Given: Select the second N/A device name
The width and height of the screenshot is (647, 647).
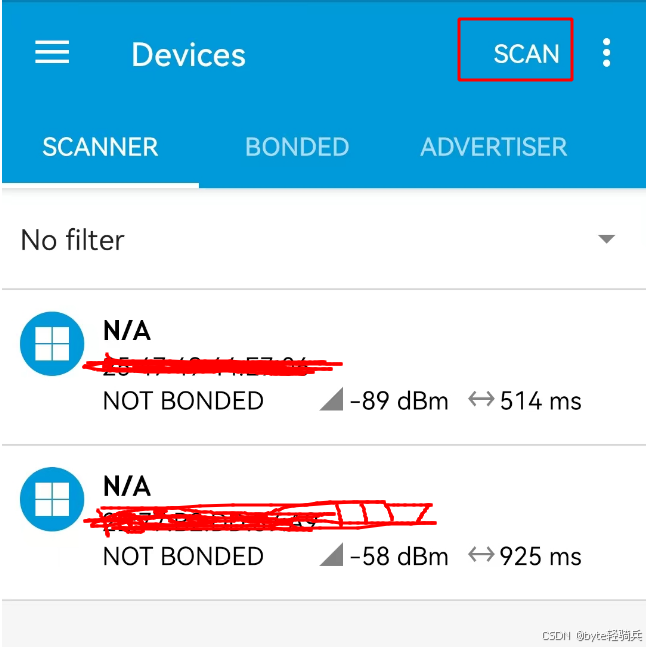Looking at the screenshot, I should click(127, 486).
